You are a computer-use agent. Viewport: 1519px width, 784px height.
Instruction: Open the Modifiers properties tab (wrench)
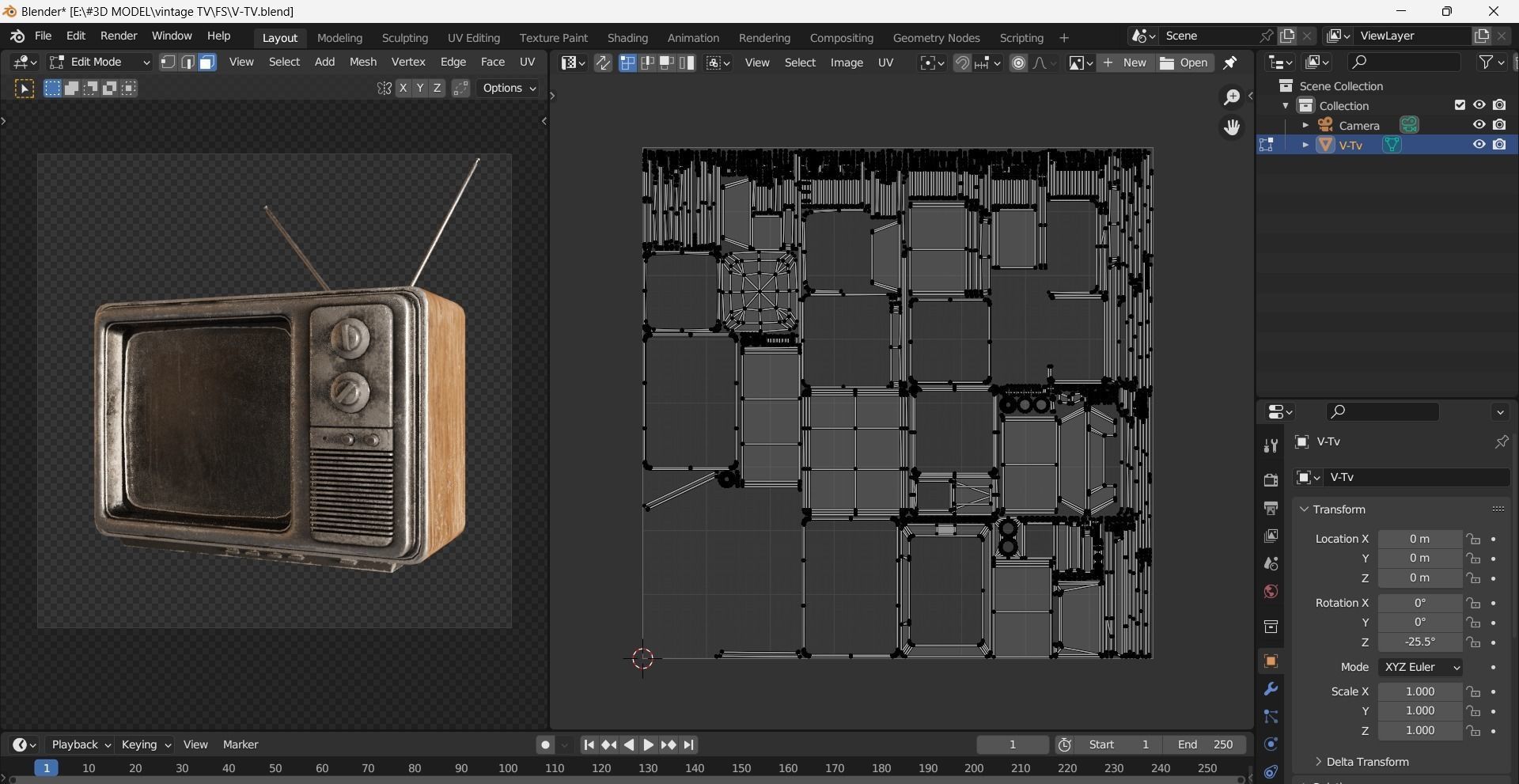click(1271, 689)
